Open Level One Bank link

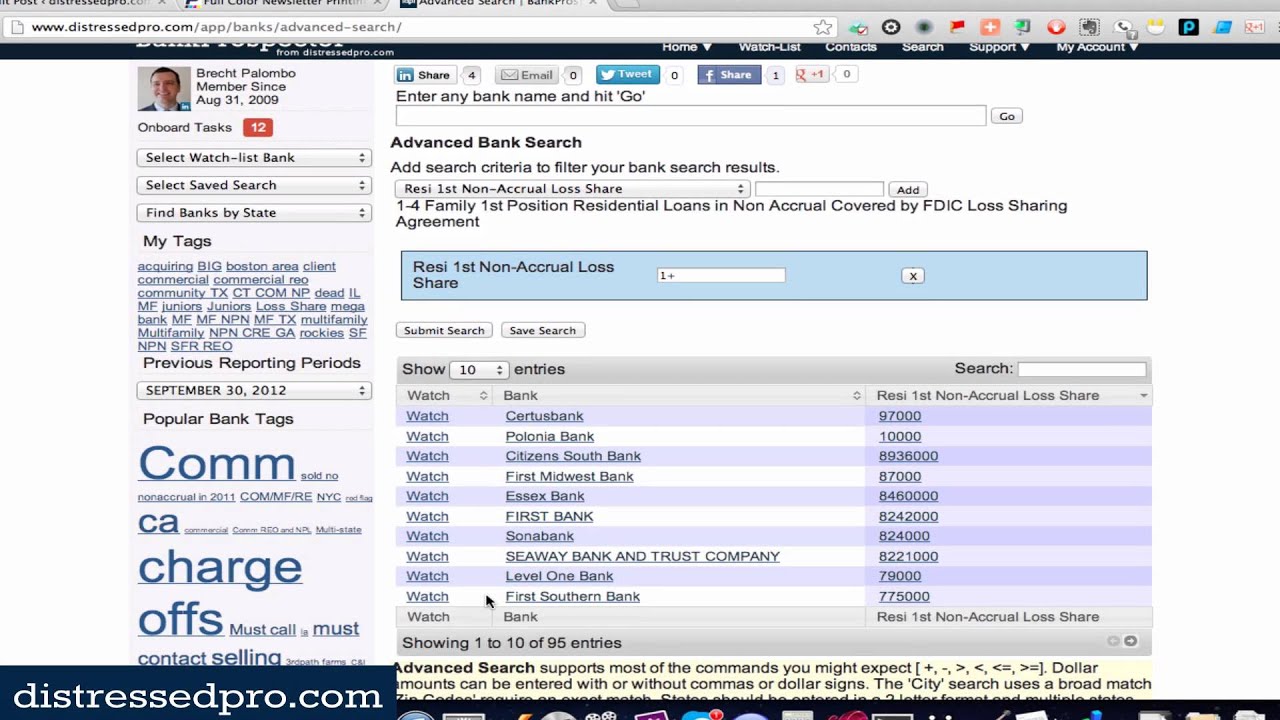(x=559, y=576)
